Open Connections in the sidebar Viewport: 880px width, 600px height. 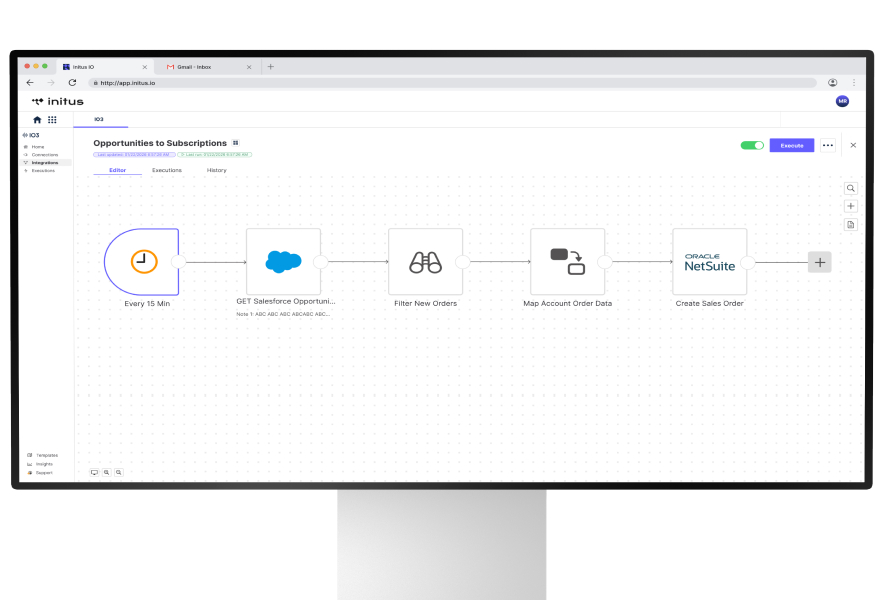coord(45,155)
